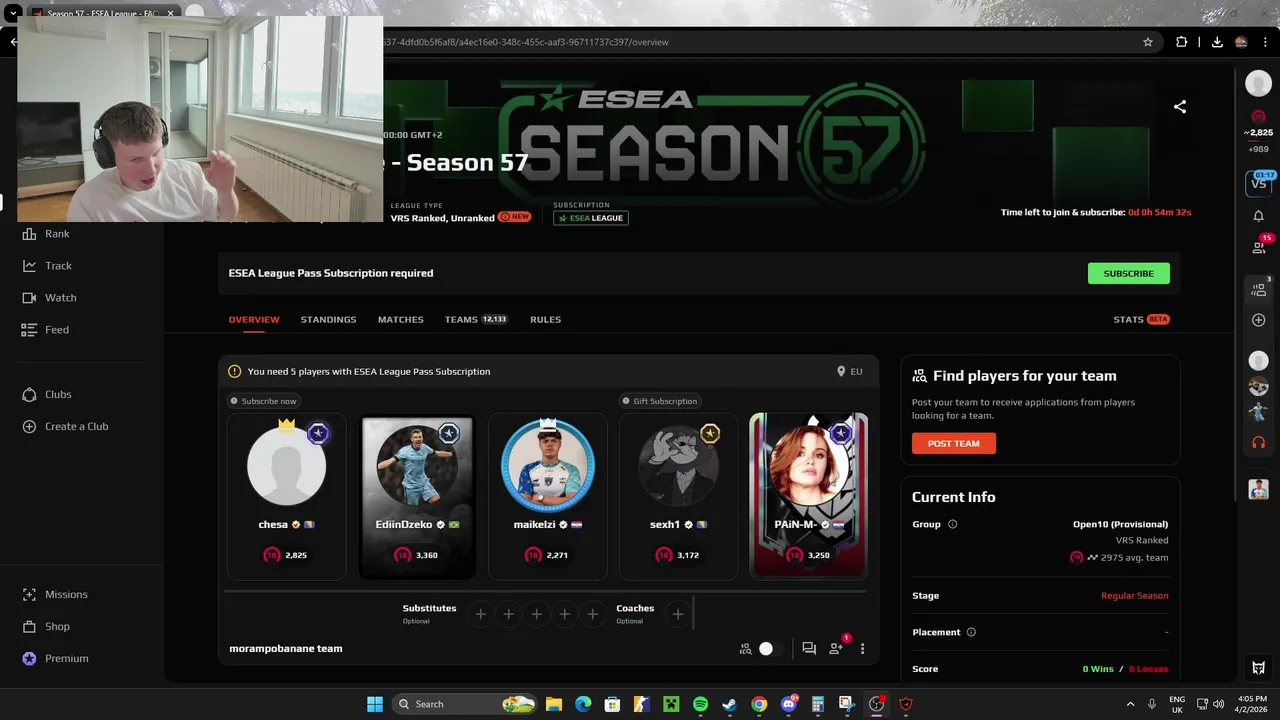Click the info icon next to Group

[x=952, y=524]
